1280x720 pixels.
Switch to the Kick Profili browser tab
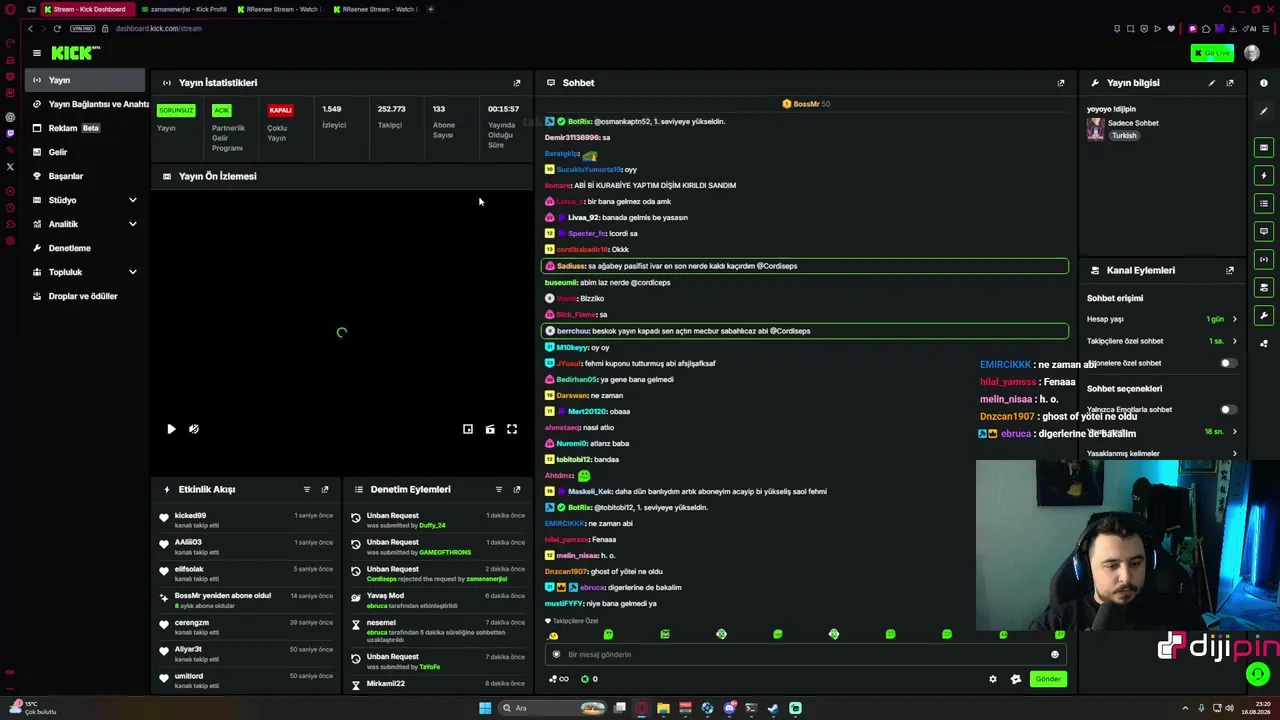tap(184, 9)
